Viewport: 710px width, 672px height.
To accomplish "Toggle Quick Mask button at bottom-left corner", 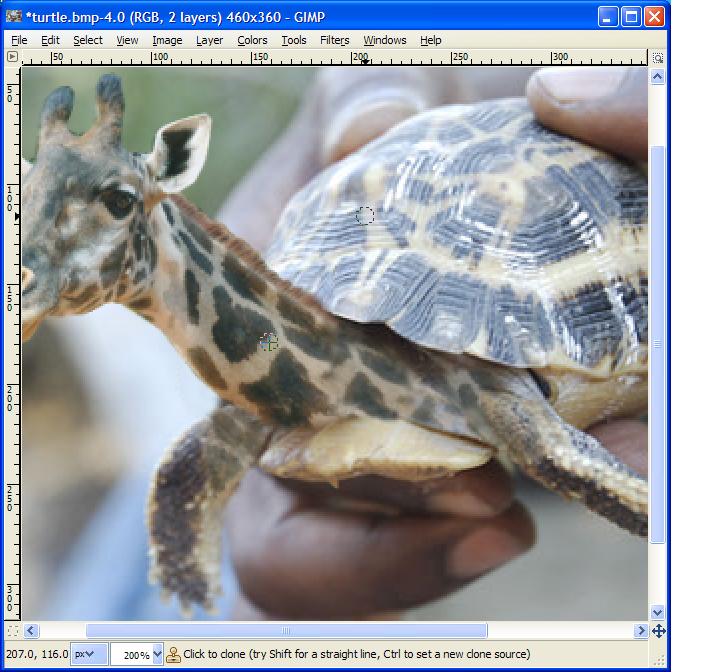I will (x=13, y=631).
